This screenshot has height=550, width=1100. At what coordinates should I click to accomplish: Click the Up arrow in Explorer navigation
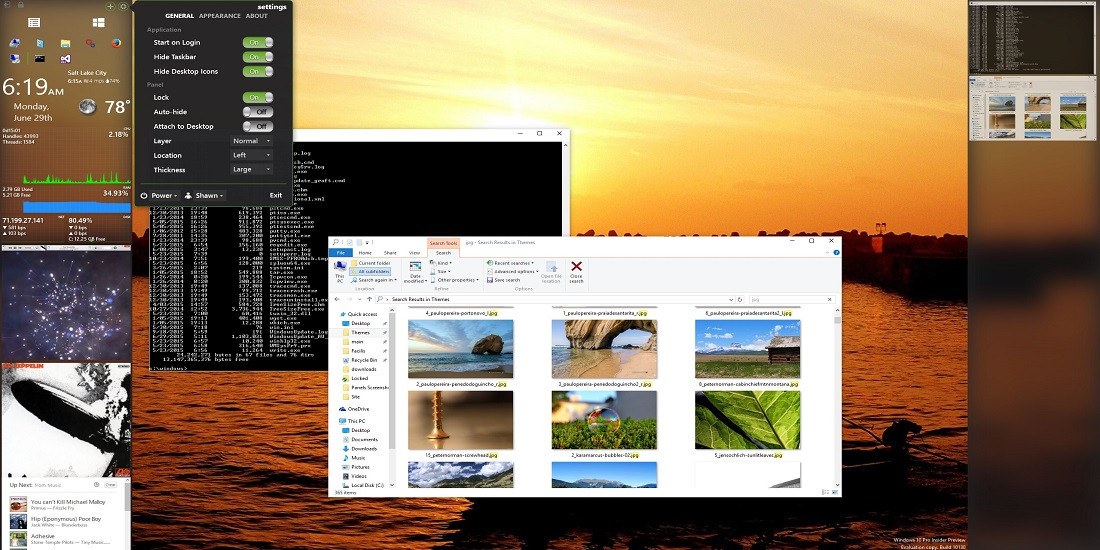pos(370,300)
